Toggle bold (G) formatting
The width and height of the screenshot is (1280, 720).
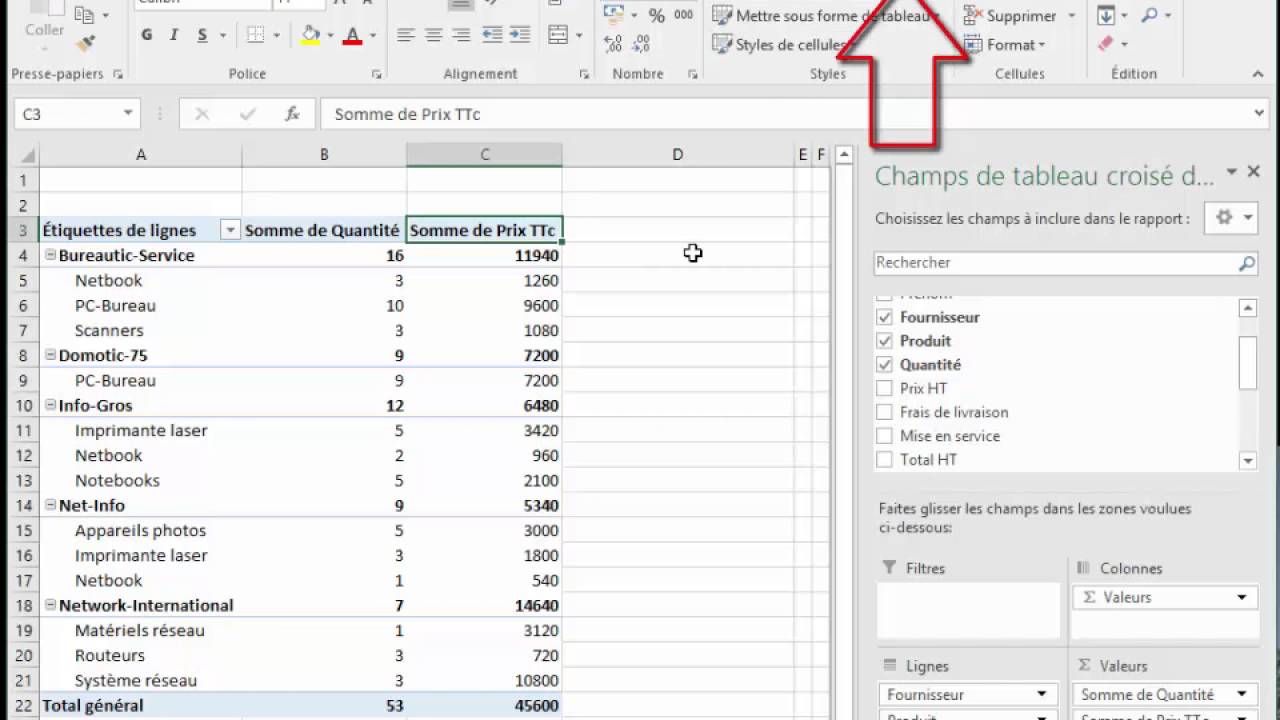point(147,35)
